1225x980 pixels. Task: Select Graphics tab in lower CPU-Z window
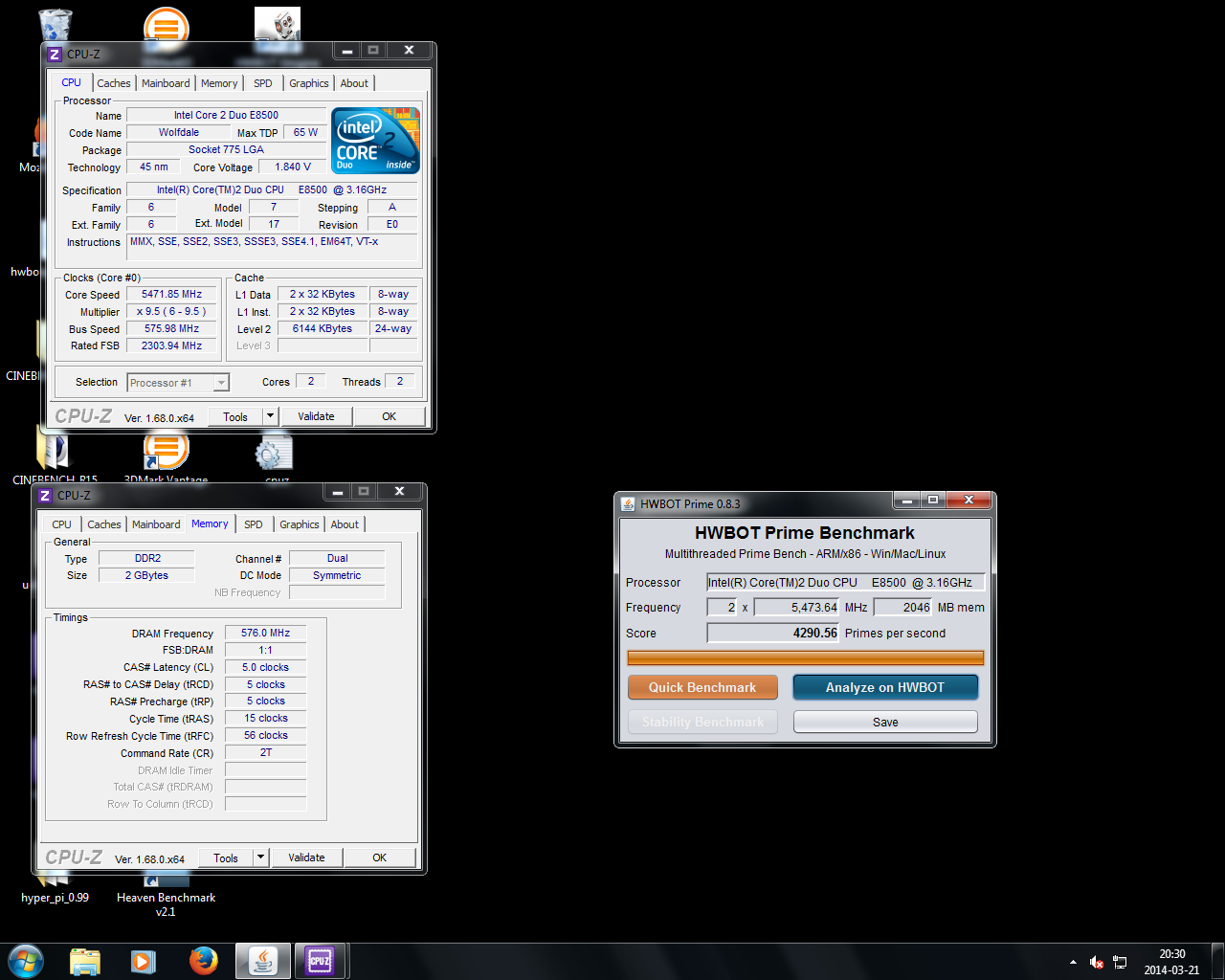pyautogui.click(x=300, y=524)
